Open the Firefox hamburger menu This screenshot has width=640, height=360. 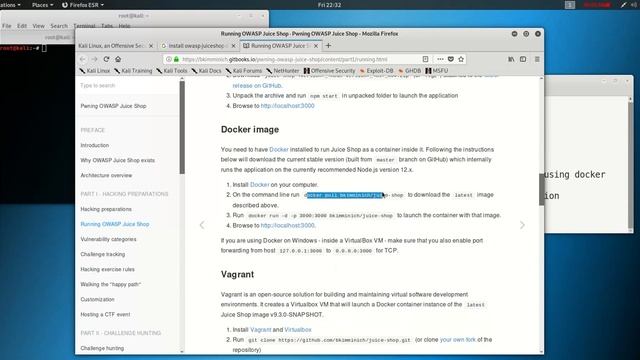537,59
